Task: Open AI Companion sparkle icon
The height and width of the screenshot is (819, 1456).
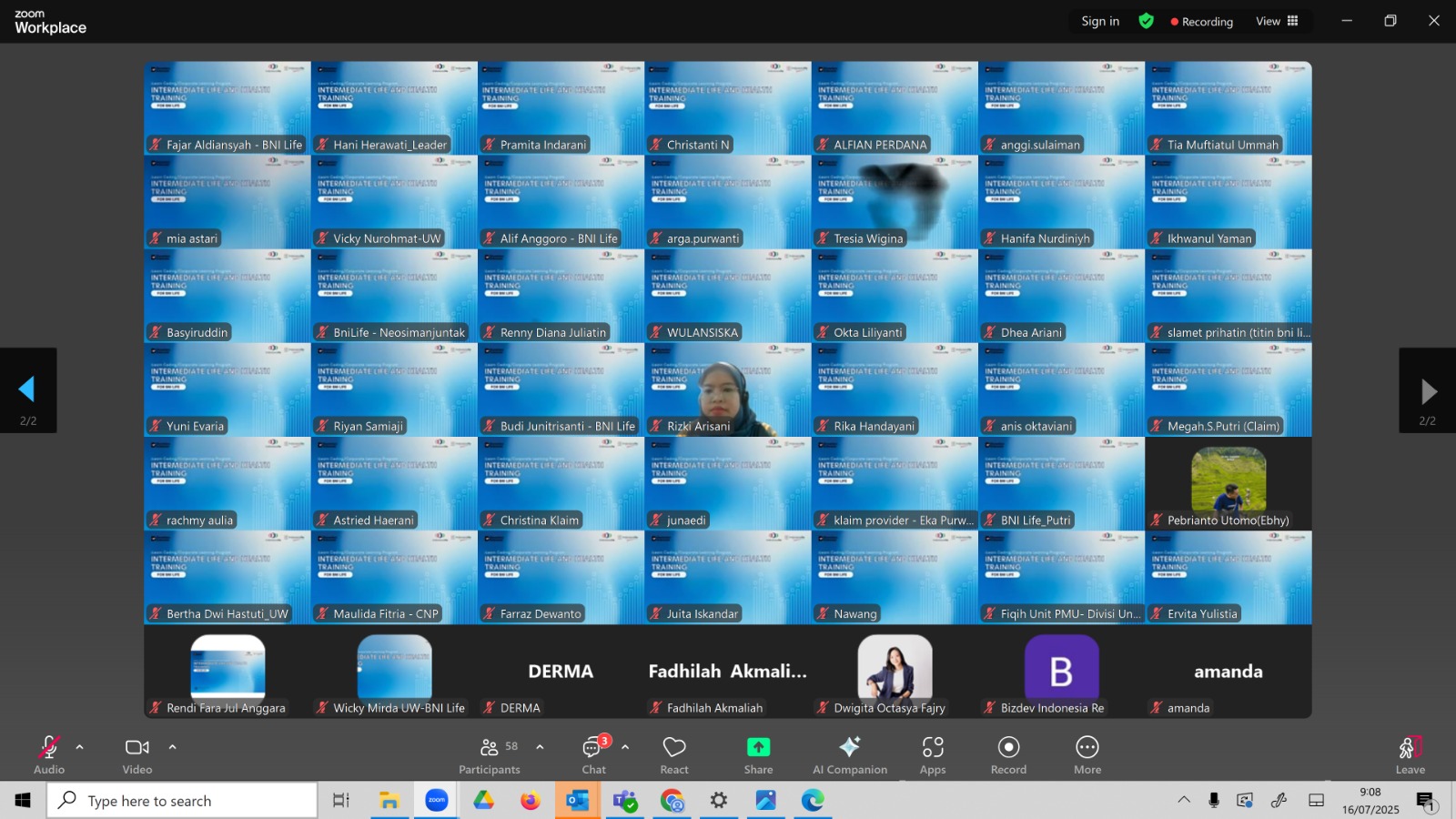Action: tap(849, 747)
